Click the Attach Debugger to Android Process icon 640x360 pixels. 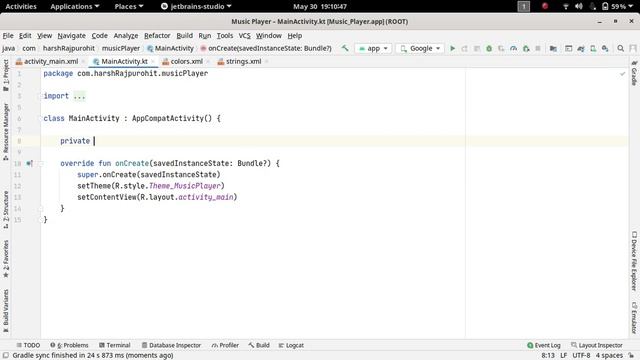click(x=526, y=48)
